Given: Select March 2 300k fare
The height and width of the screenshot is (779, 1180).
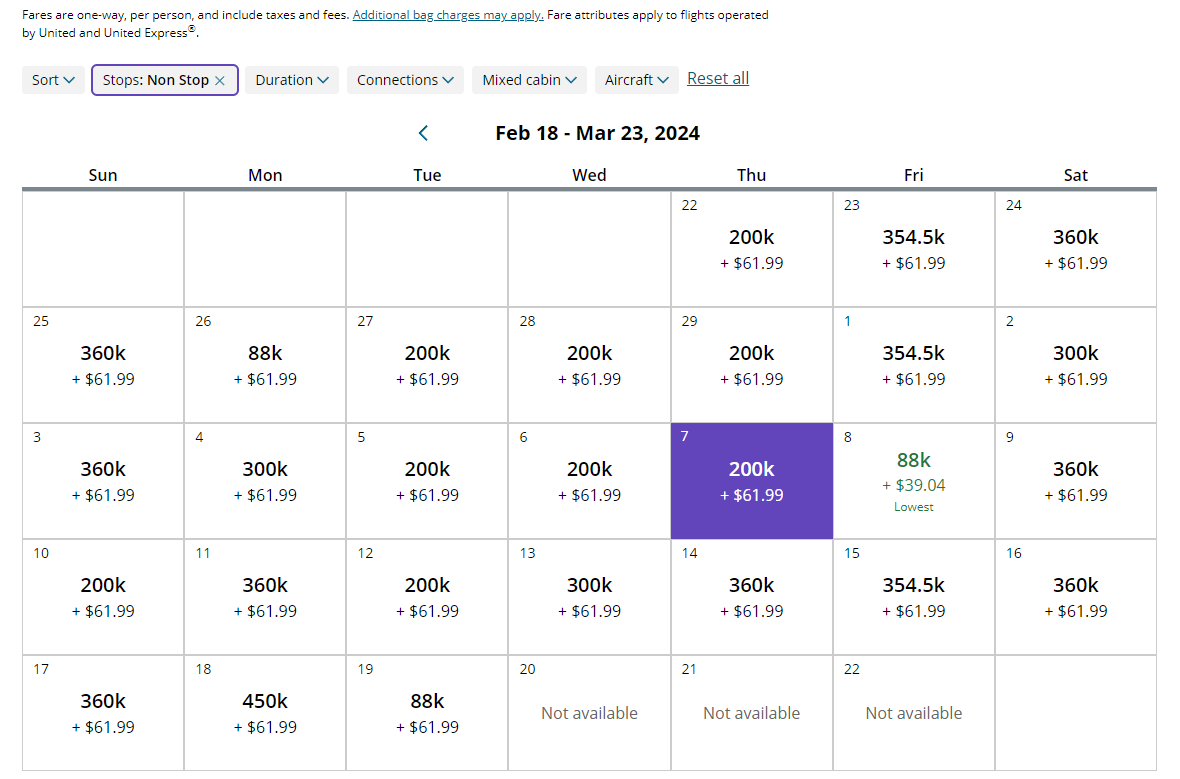Looking at the screenshot, I should pos(1076,364).
